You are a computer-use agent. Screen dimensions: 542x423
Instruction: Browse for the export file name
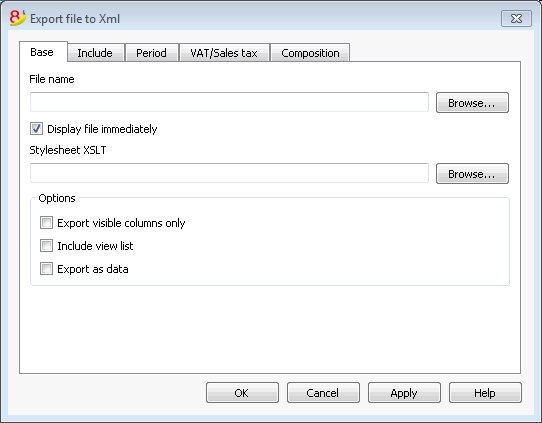pos(472,103)
